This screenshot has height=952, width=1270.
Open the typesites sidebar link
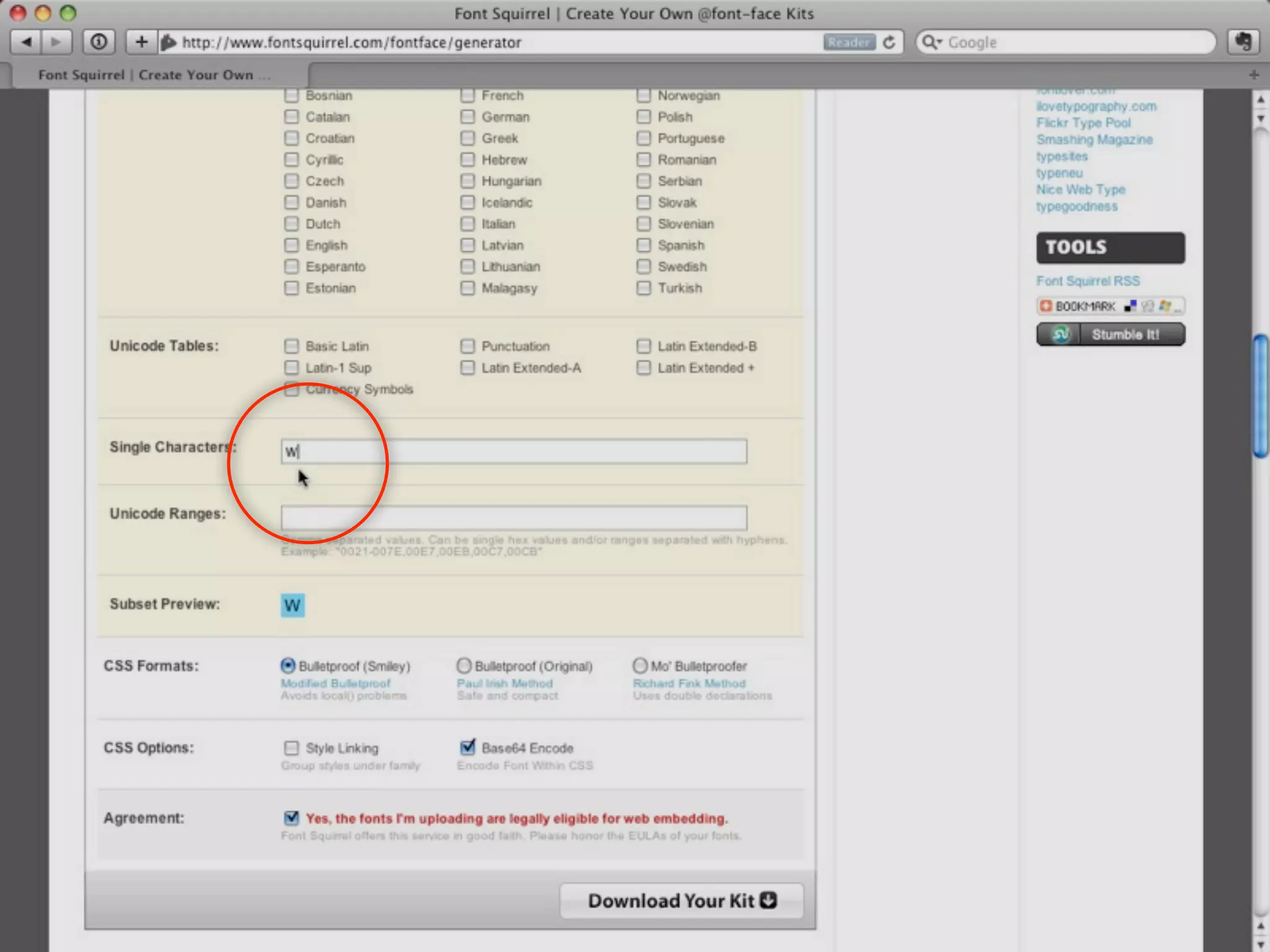1062,156
